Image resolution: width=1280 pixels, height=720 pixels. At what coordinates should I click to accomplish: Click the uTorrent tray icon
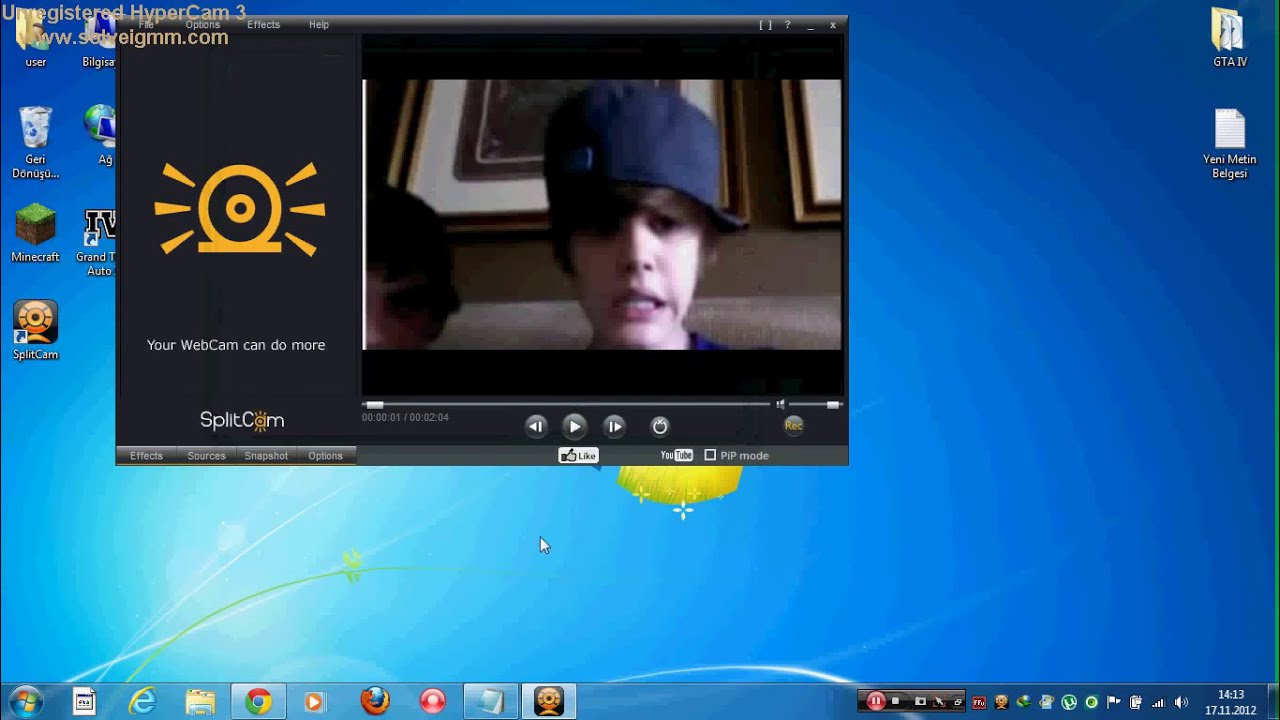pos(1069,702)
